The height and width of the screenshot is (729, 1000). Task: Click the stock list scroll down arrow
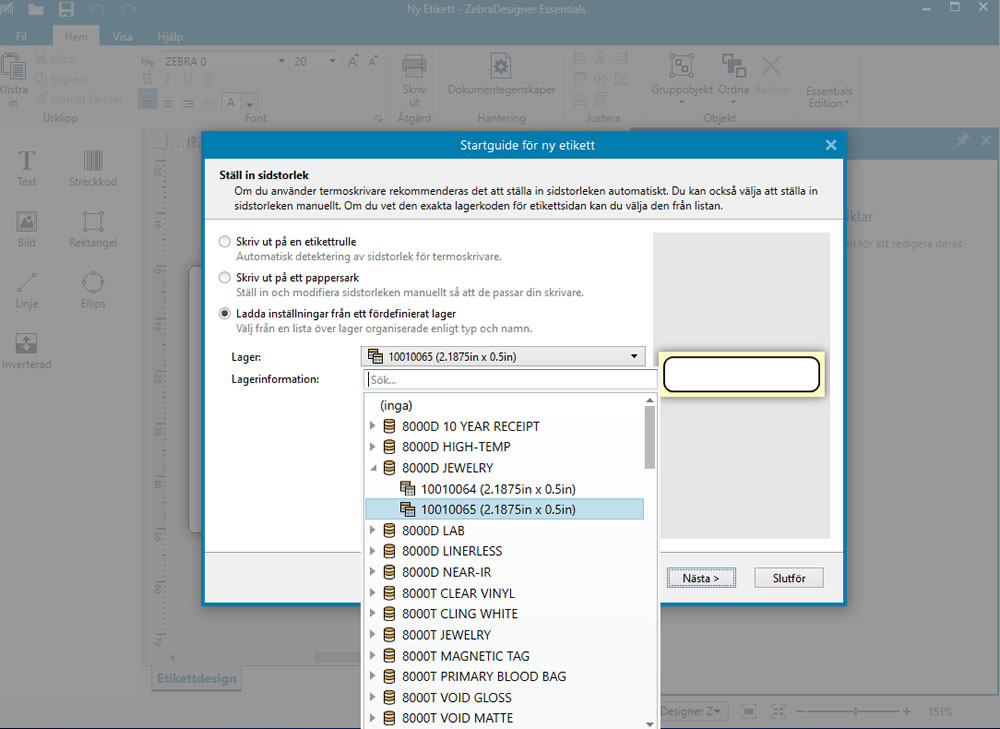pos(649,724)
